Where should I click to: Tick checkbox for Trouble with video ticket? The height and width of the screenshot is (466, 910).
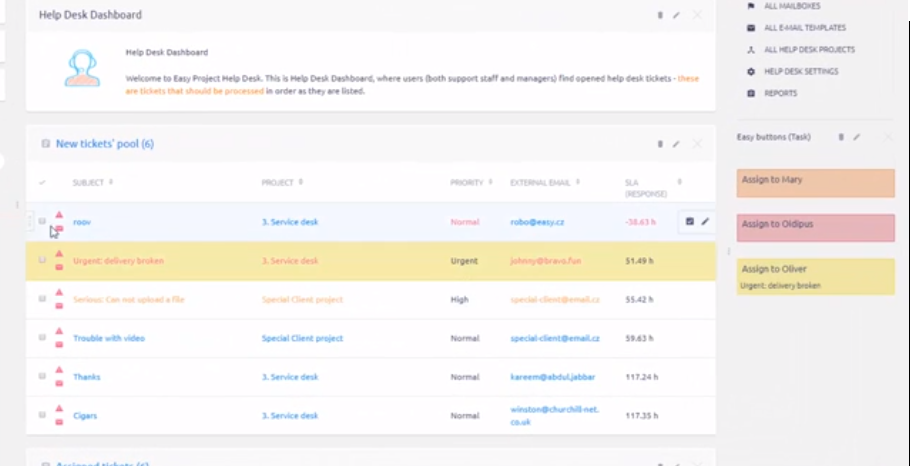[x=42, y=337]
